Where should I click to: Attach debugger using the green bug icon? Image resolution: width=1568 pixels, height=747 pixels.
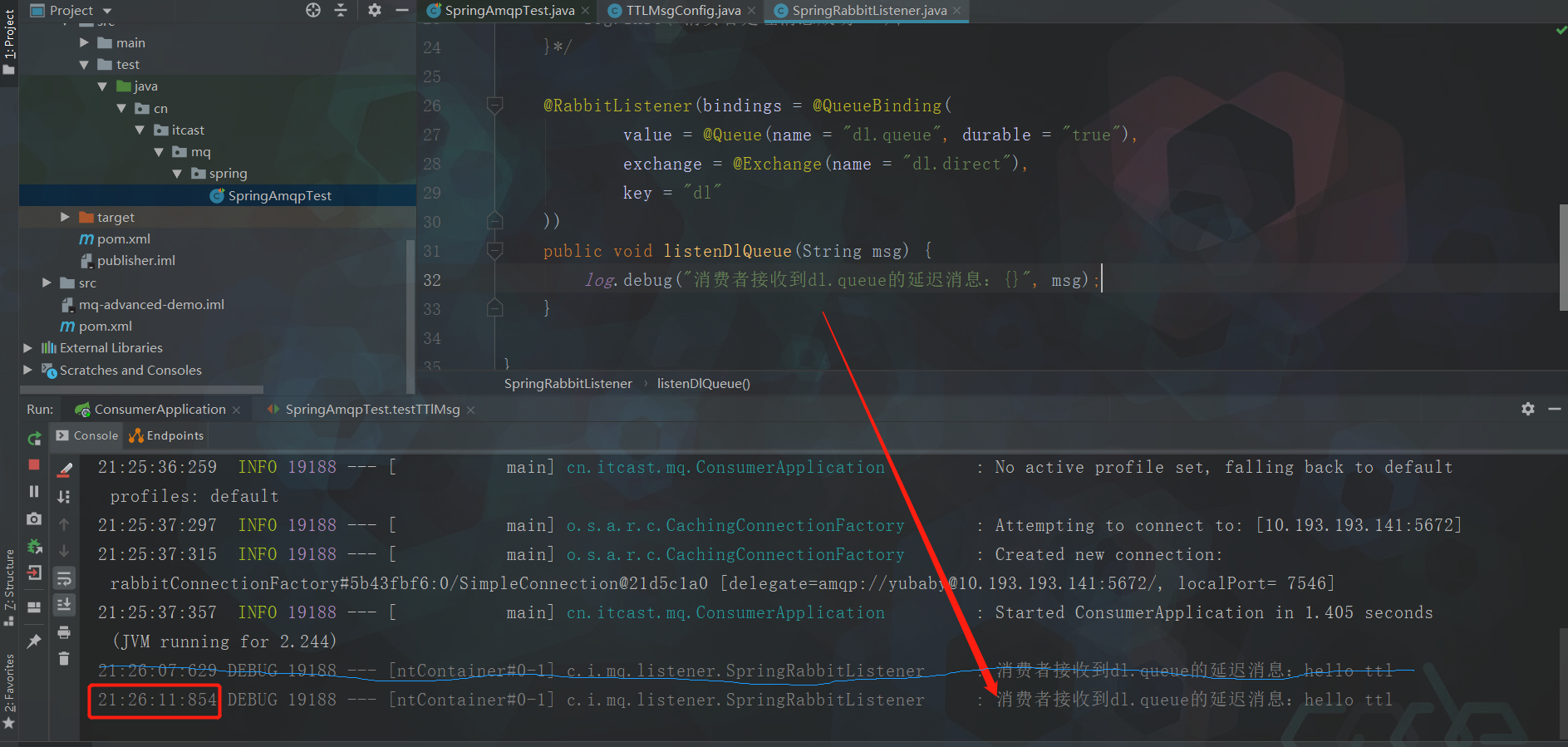pyautogui.click(x=34, y=546)
